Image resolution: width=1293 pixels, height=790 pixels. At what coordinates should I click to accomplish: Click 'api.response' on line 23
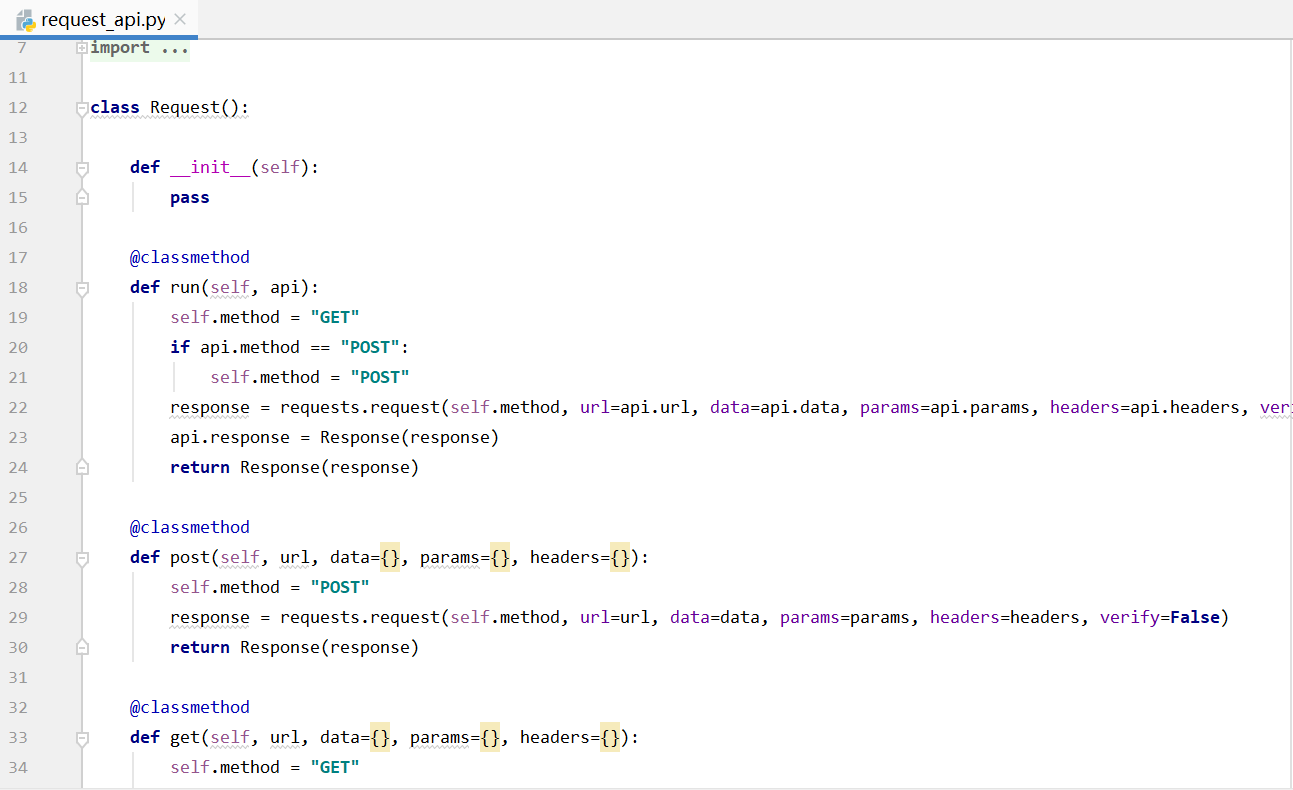point(230,437)
